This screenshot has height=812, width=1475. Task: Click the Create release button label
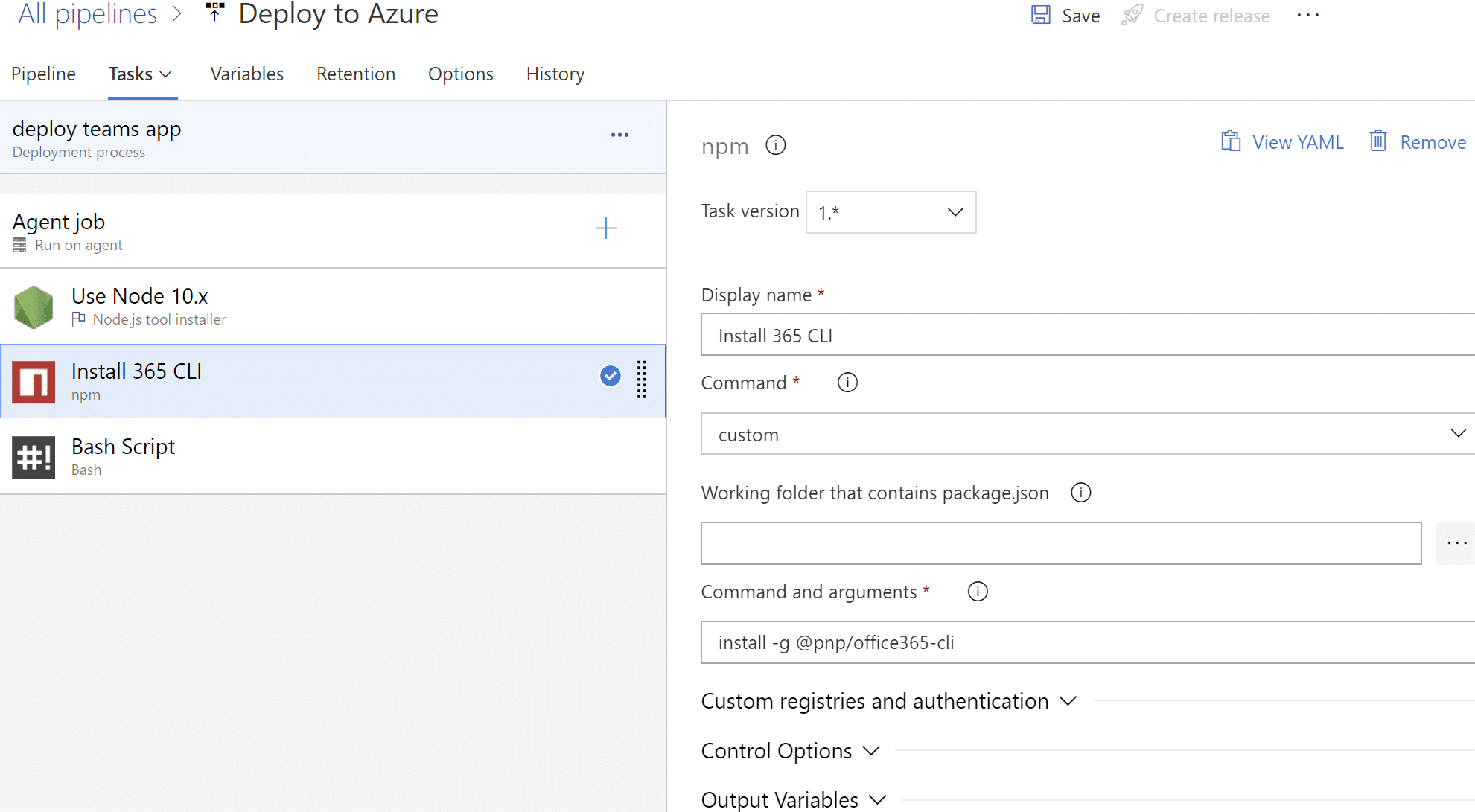[1211, 16]
